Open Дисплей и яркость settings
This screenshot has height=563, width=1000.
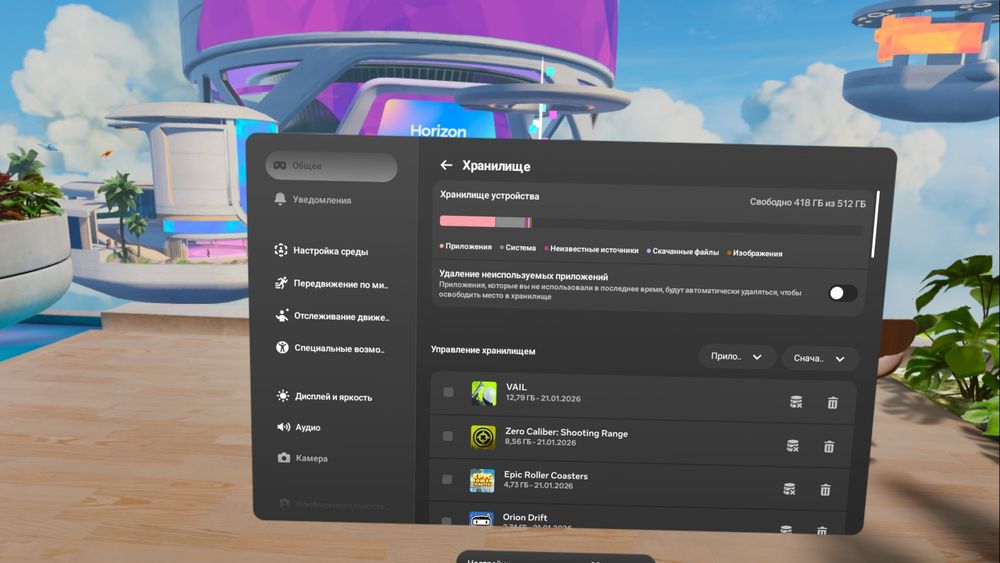coord(334,397)
